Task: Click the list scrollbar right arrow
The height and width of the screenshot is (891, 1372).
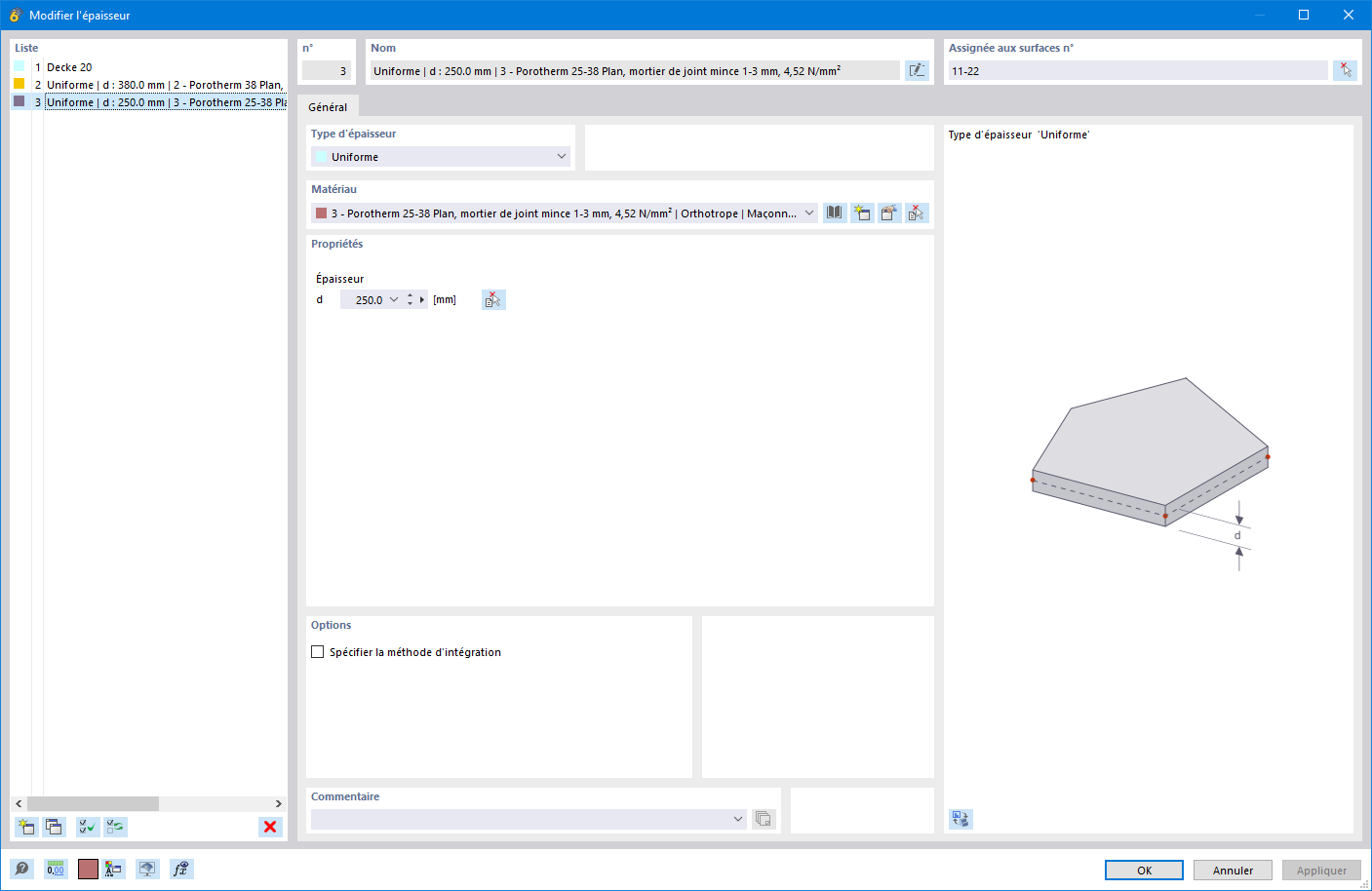Action: click(279, 803)
